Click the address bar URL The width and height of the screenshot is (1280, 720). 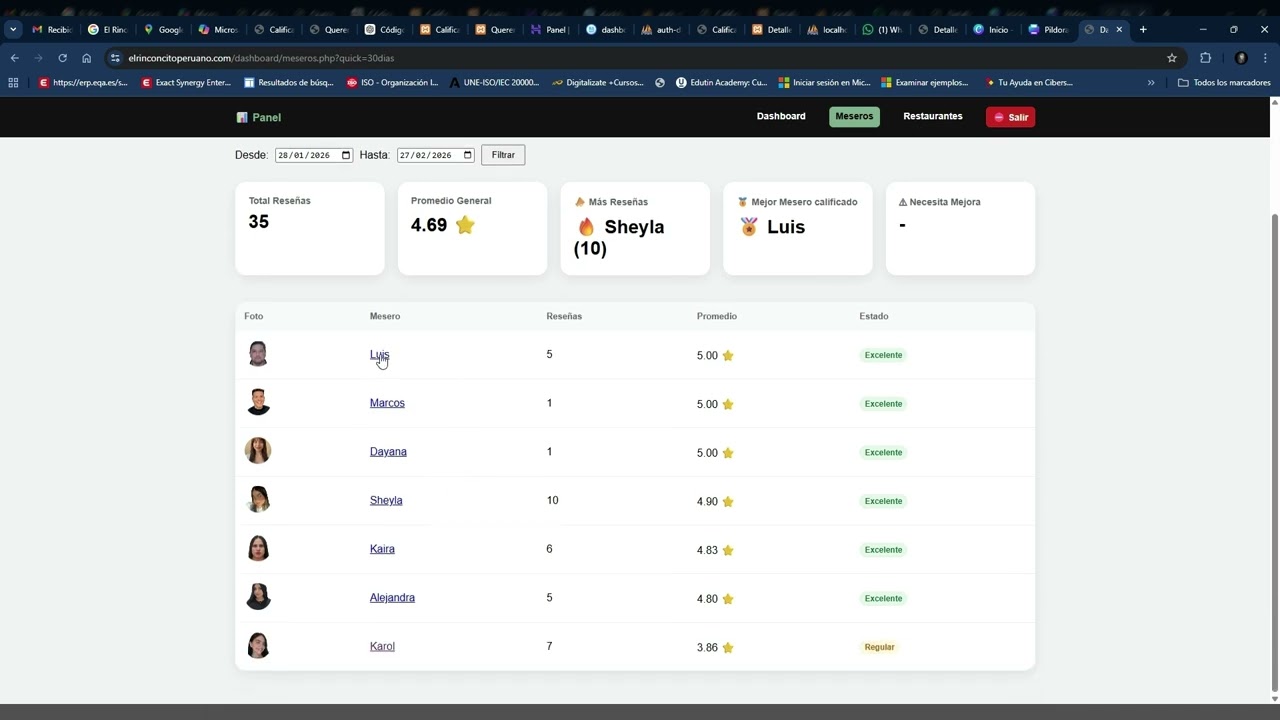click(261, 58)
